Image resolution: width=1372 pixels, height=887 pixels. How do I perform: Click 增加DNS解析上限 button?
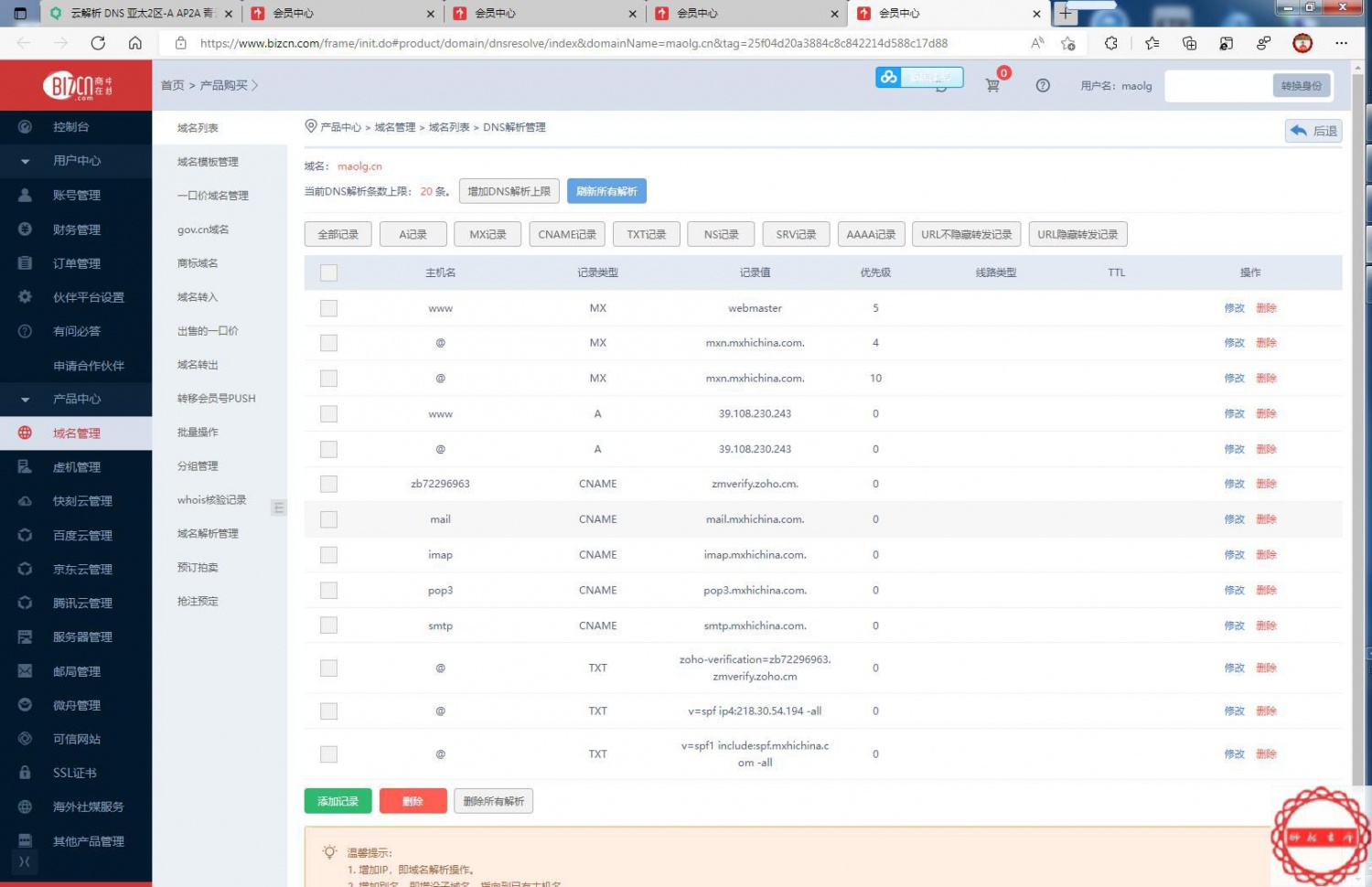[509, 191]
